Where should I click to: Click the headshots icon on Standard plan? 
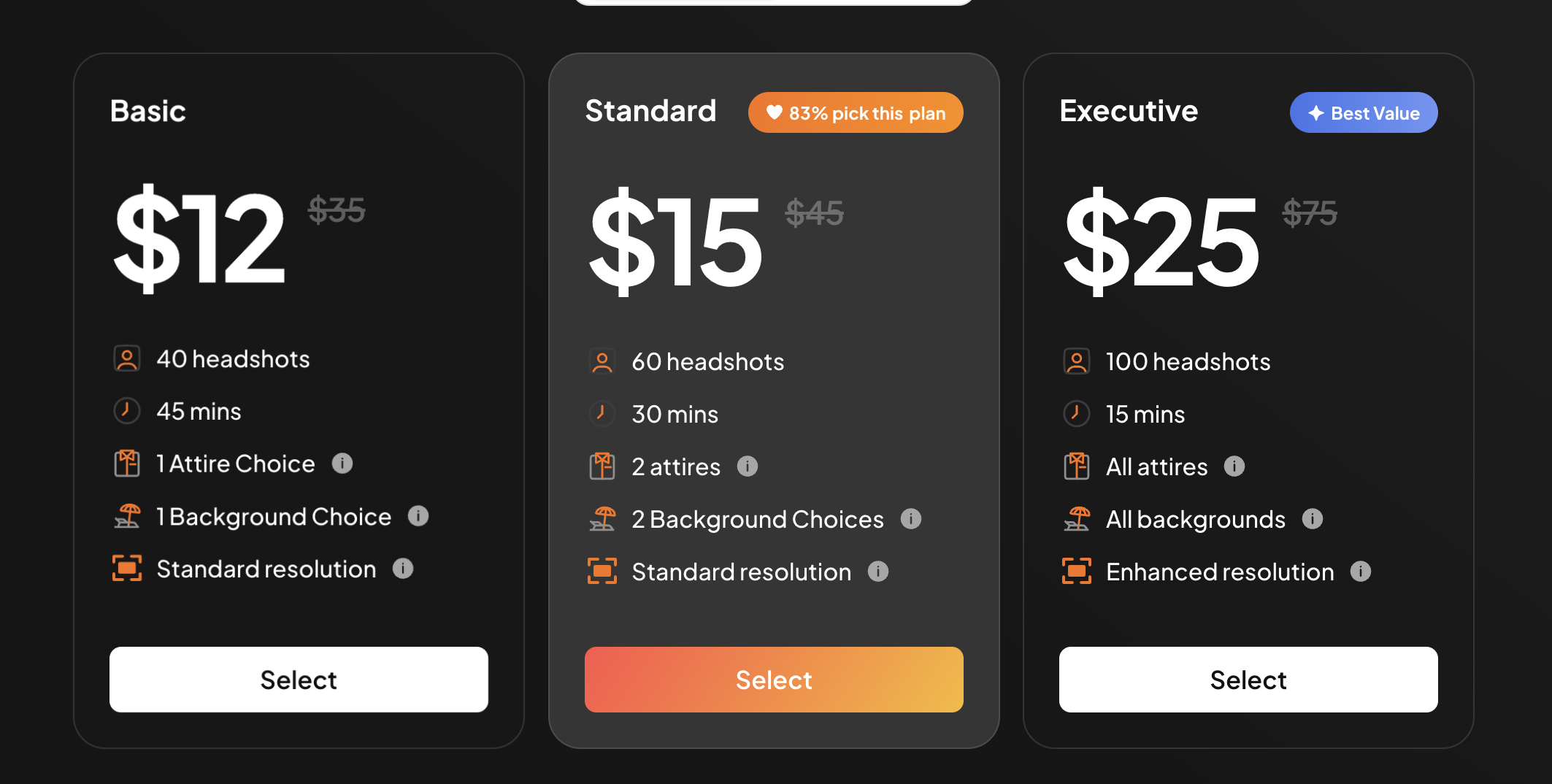(603, 361)
